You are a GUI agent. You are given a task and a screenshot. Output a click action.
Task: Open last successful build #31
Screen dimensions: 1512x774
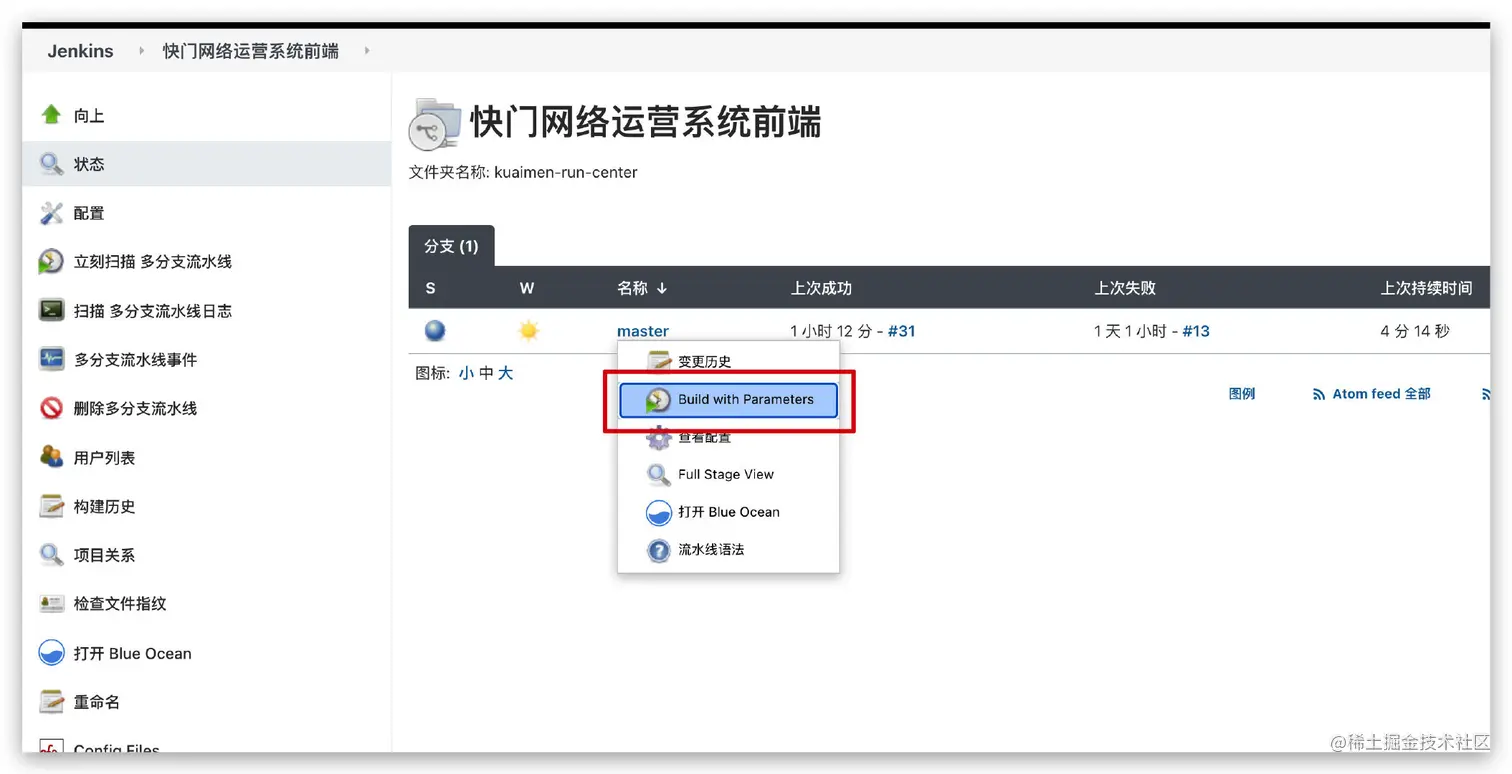tap(902, 331)
